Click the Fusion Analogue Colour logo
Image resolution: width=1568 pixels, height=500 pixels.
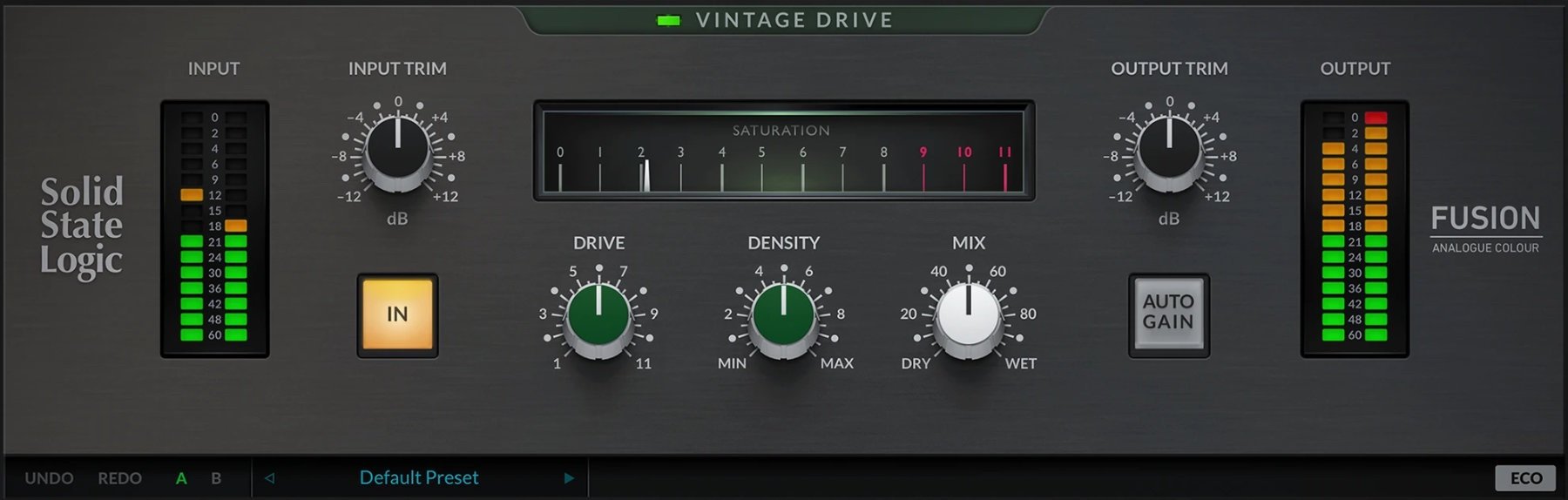[1486, 229]
